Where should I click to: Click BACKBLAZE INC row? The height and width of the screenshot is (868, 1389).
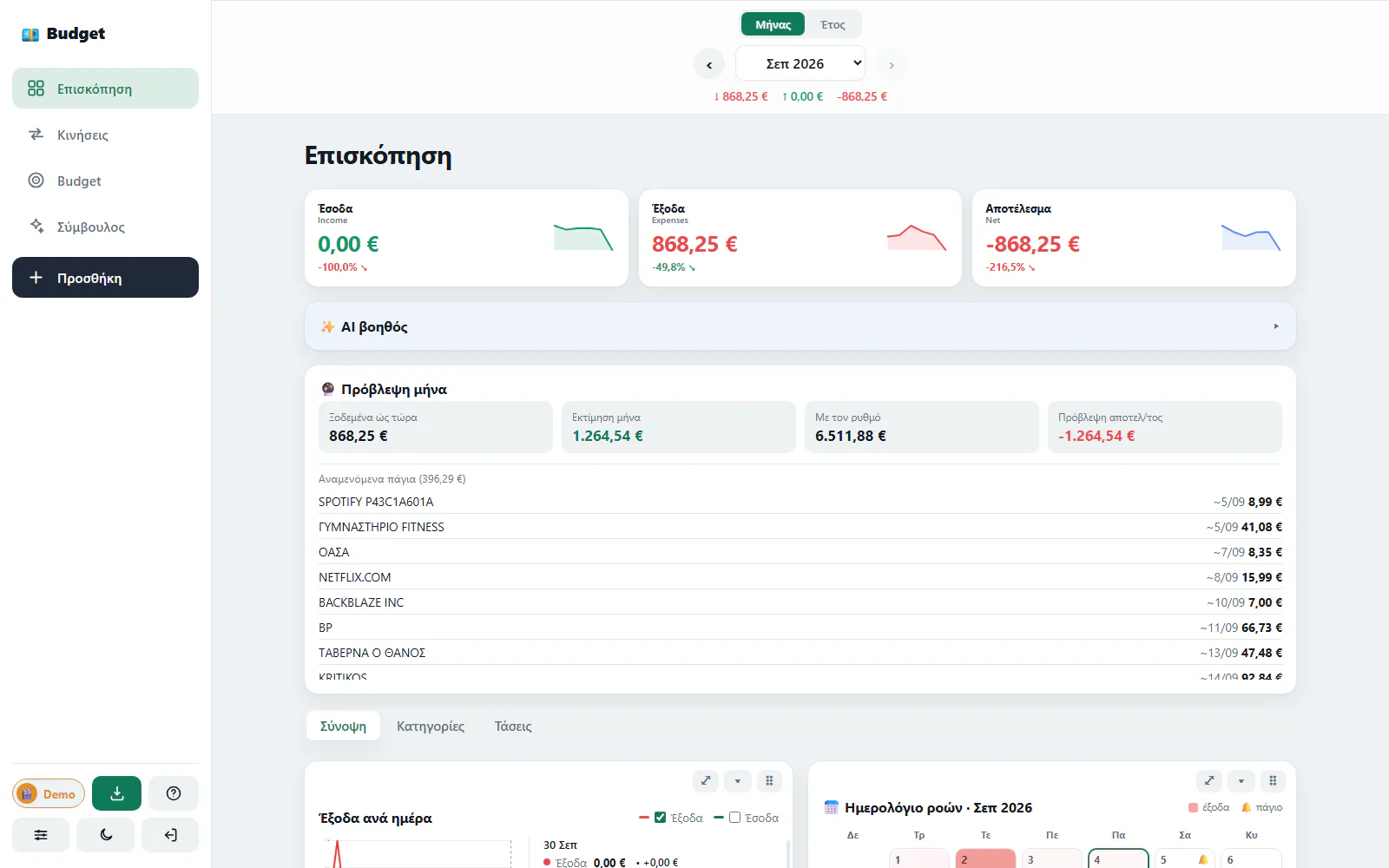click(x=800, y=602)
